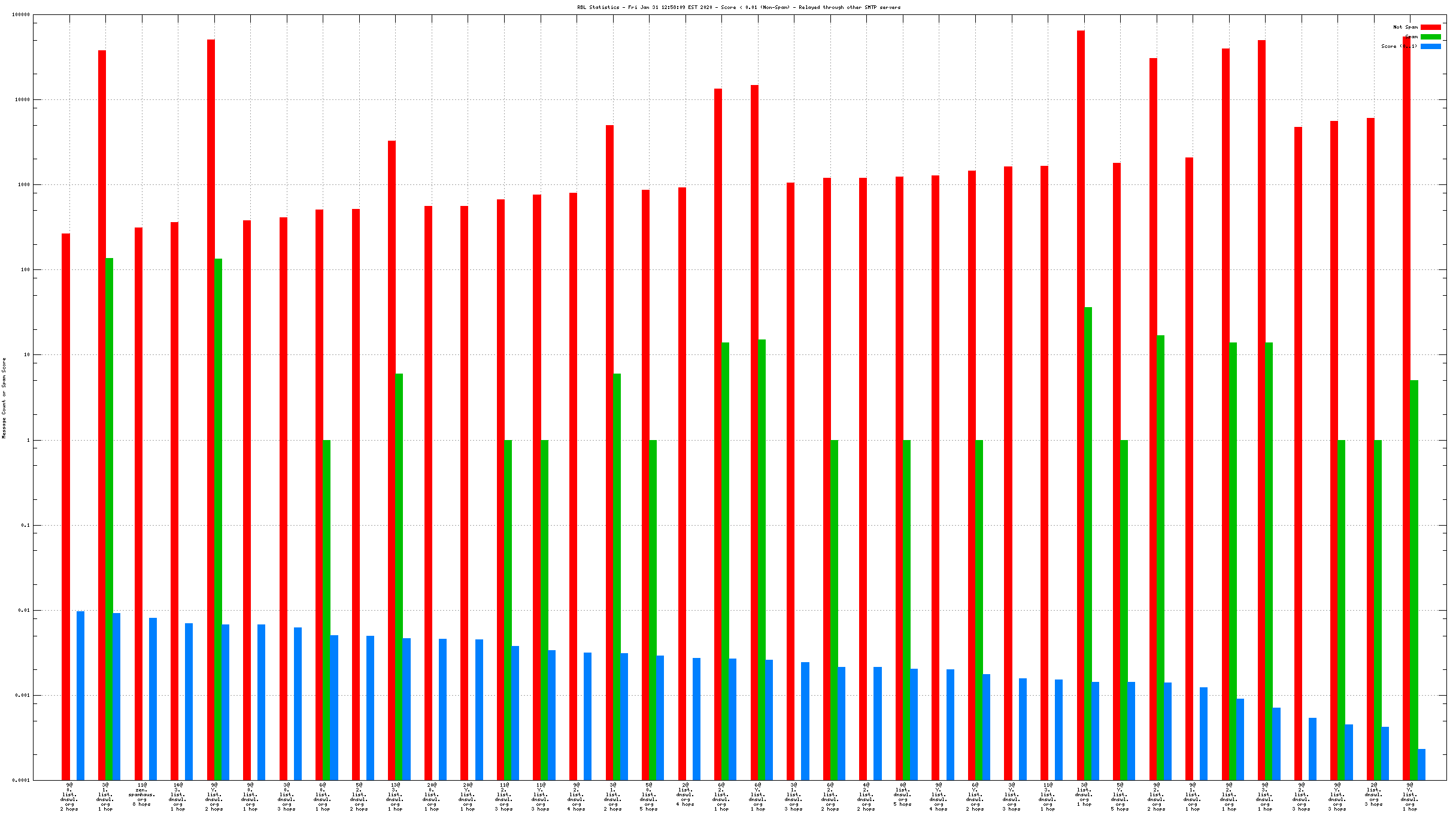Click the leftmost blue score bar
The image size is (1456, 819).
80,694
